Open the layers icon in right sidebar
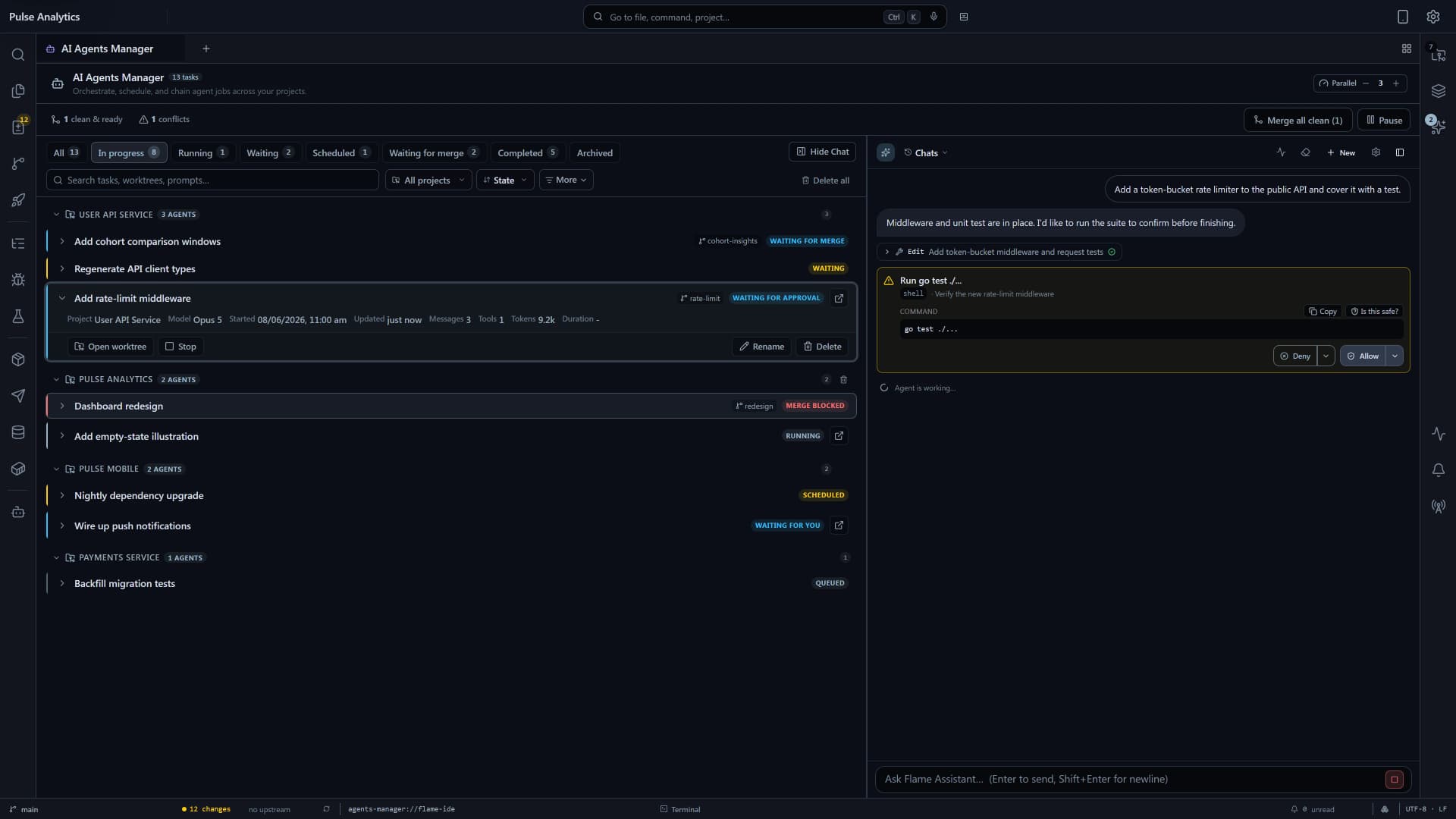Viewport: 1456px width, 819px height. pyautogui.click(x=1438, y=91)
